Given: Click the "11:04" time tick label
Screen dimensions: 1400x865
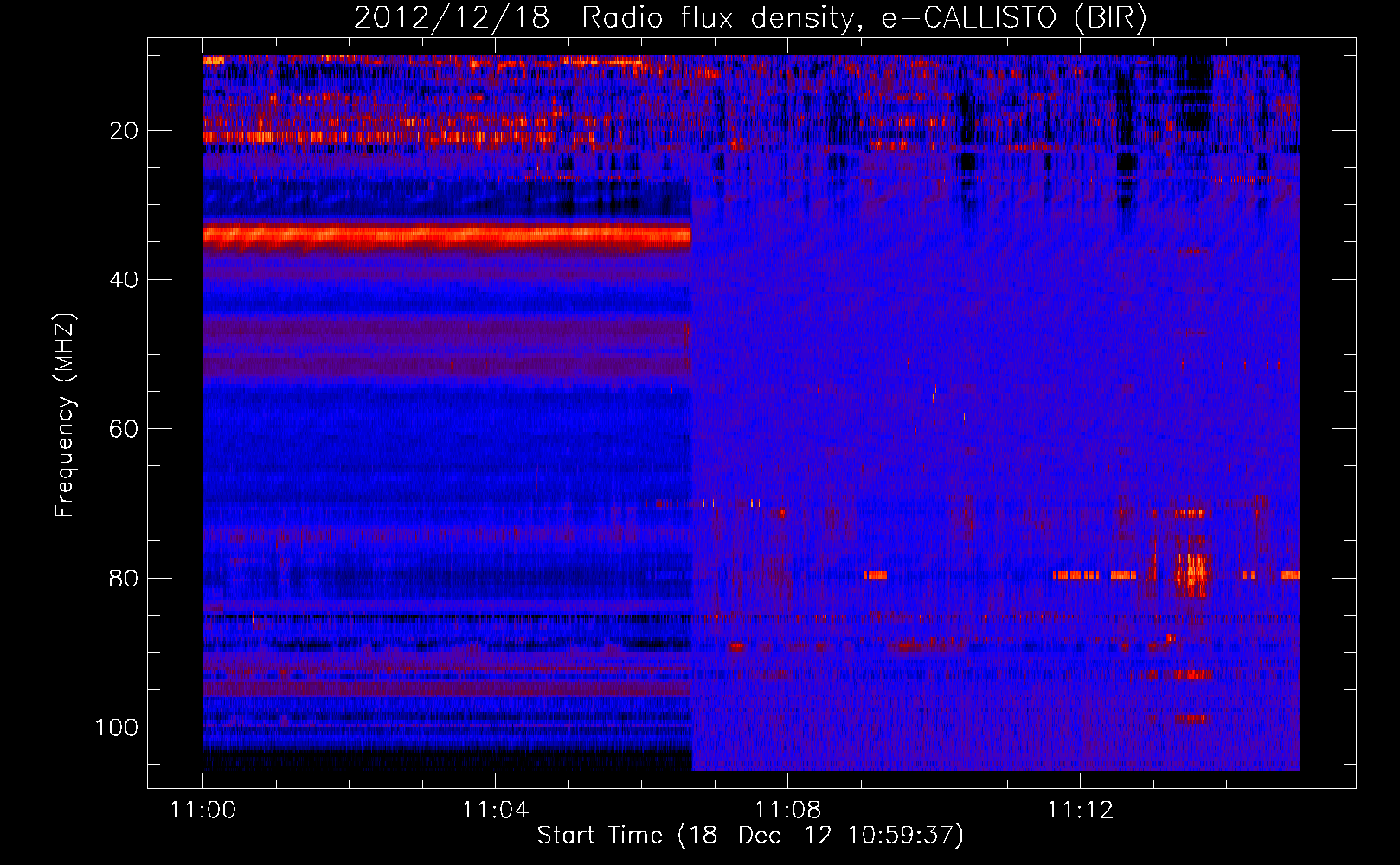Looking at the screenshot, I should (495, 811).
